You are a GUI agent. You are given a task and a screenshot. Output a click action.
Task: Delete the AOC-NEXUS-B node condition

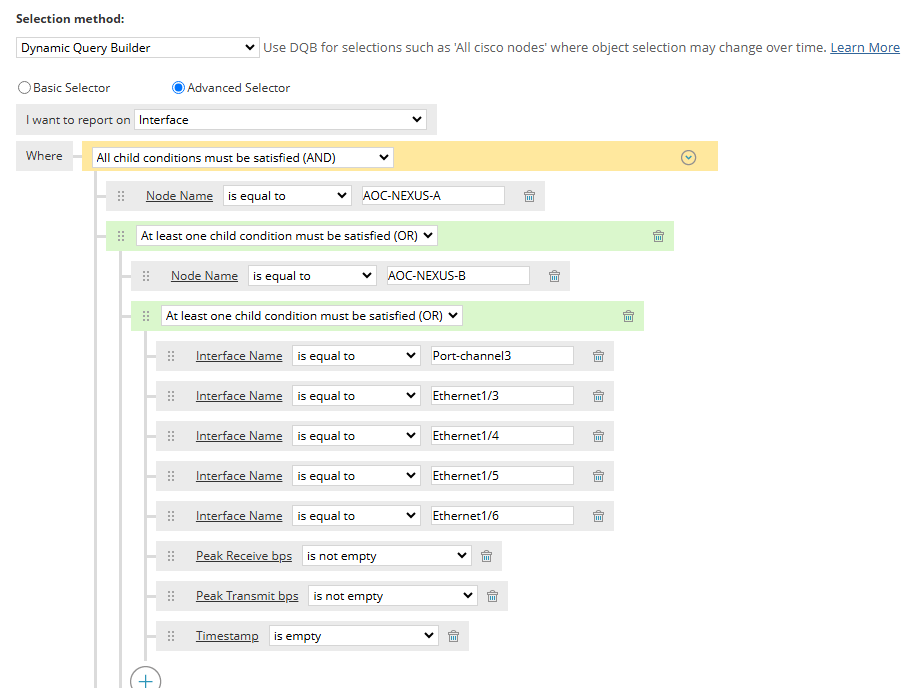554,276
